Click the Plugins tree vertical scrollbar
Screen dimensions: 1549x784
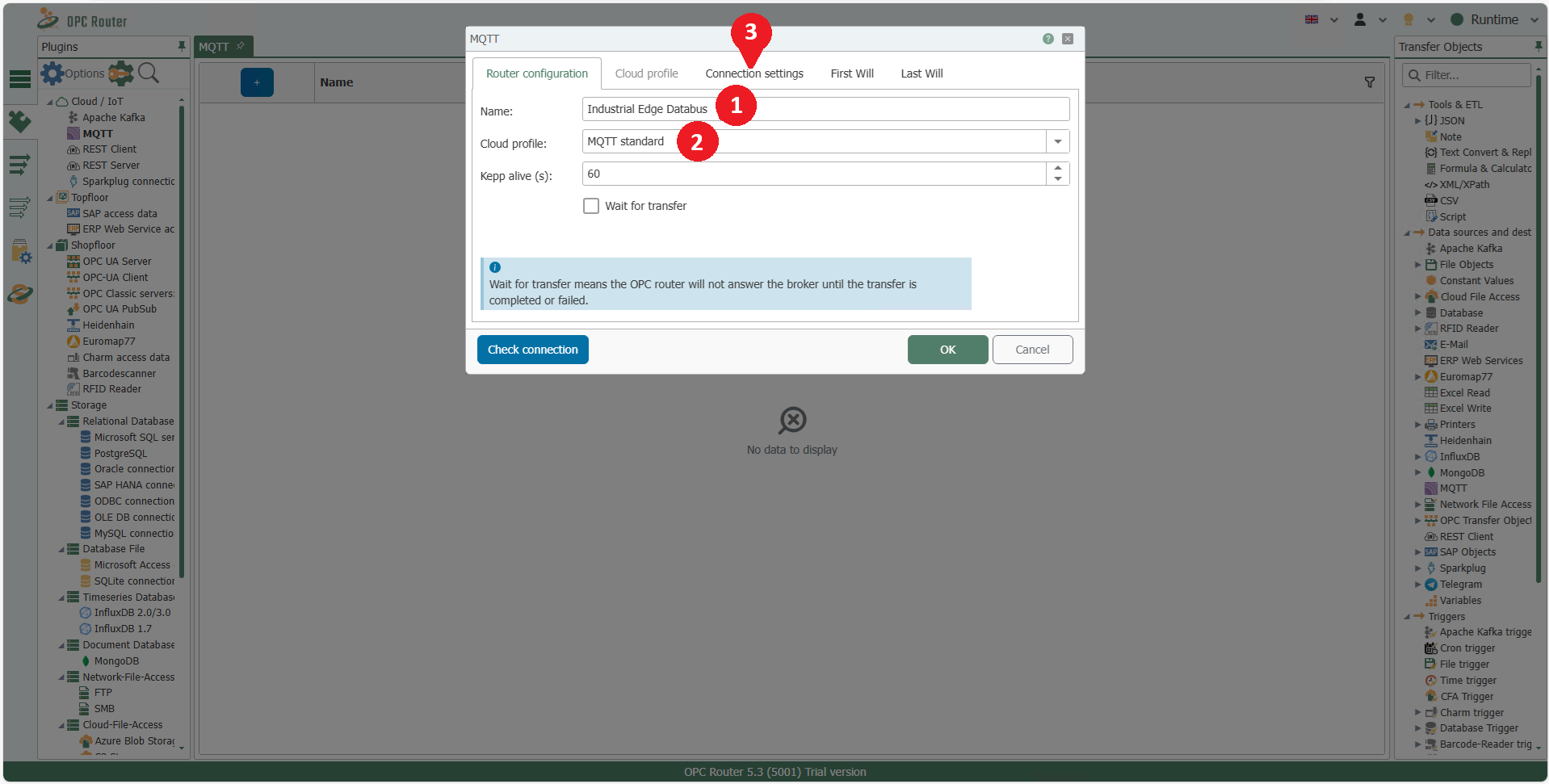coord(182,343)
